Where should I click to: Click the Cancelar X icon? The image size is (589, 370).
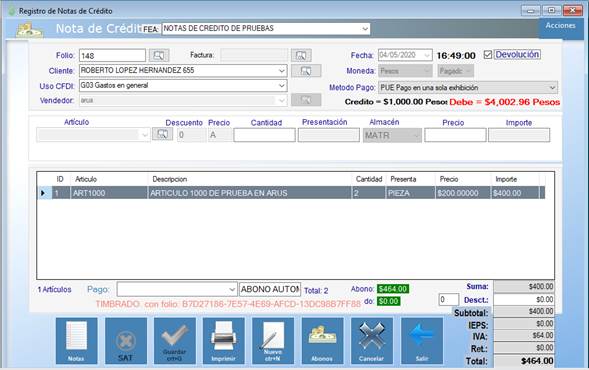point(372,341)
